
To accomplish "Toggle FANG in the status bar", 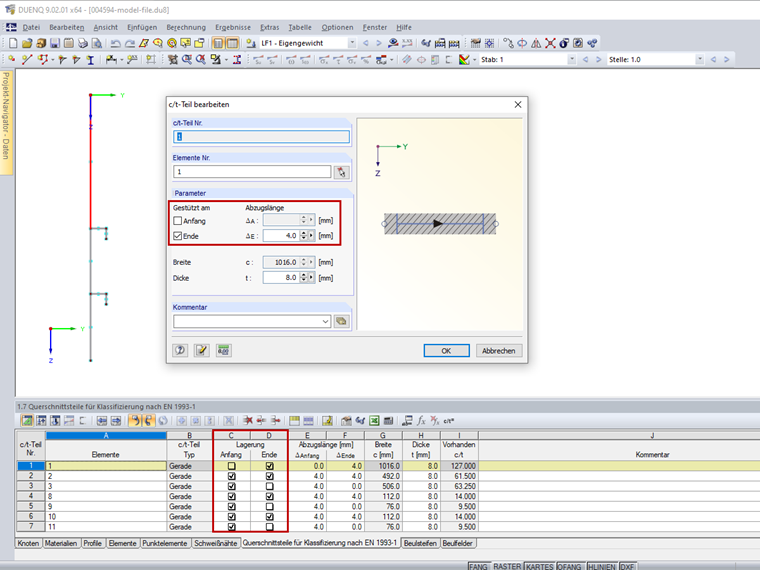I will 478,566.
